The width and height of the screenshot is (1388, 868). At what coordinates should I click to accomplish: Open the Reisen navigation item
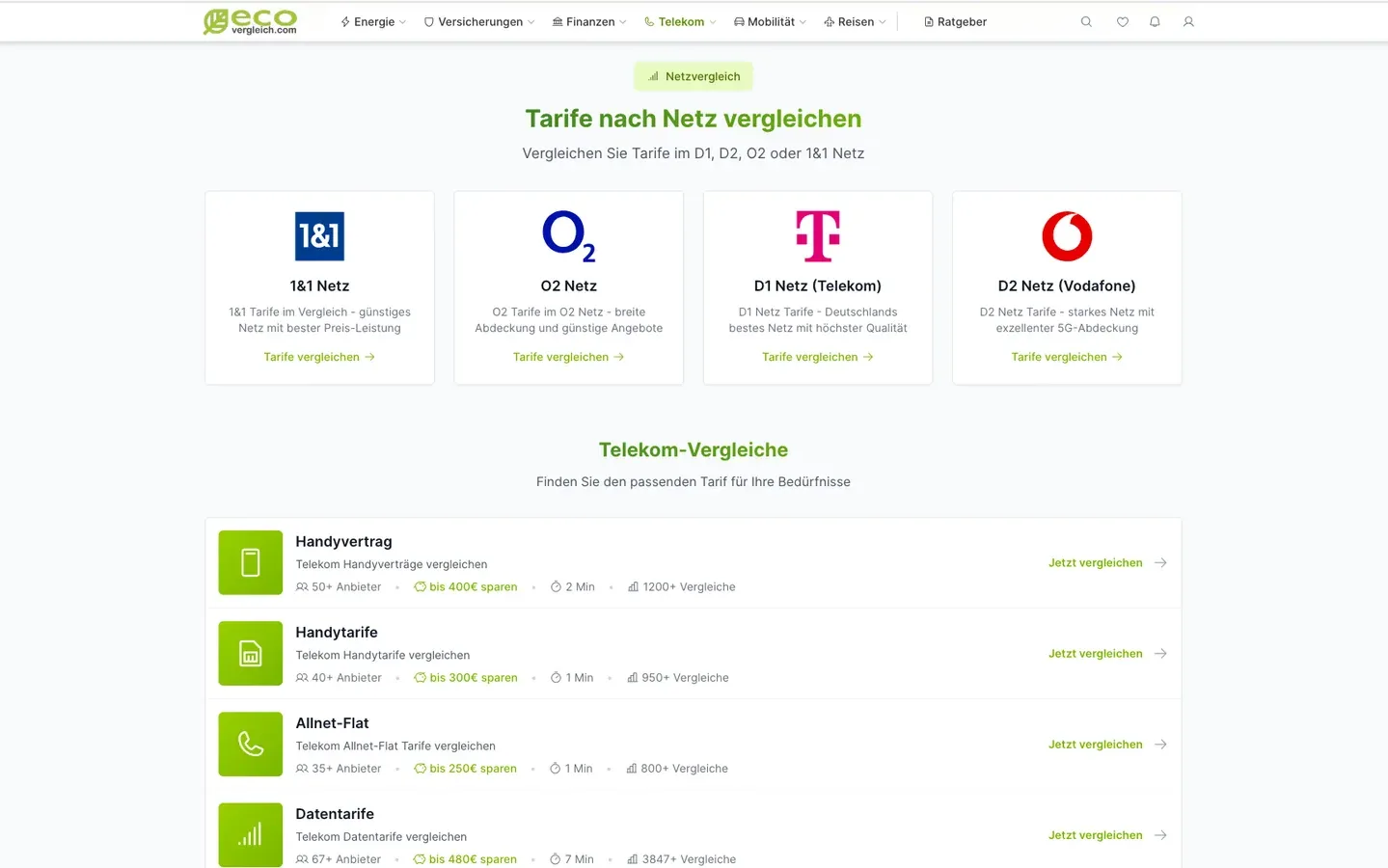(x=855, y=22)
